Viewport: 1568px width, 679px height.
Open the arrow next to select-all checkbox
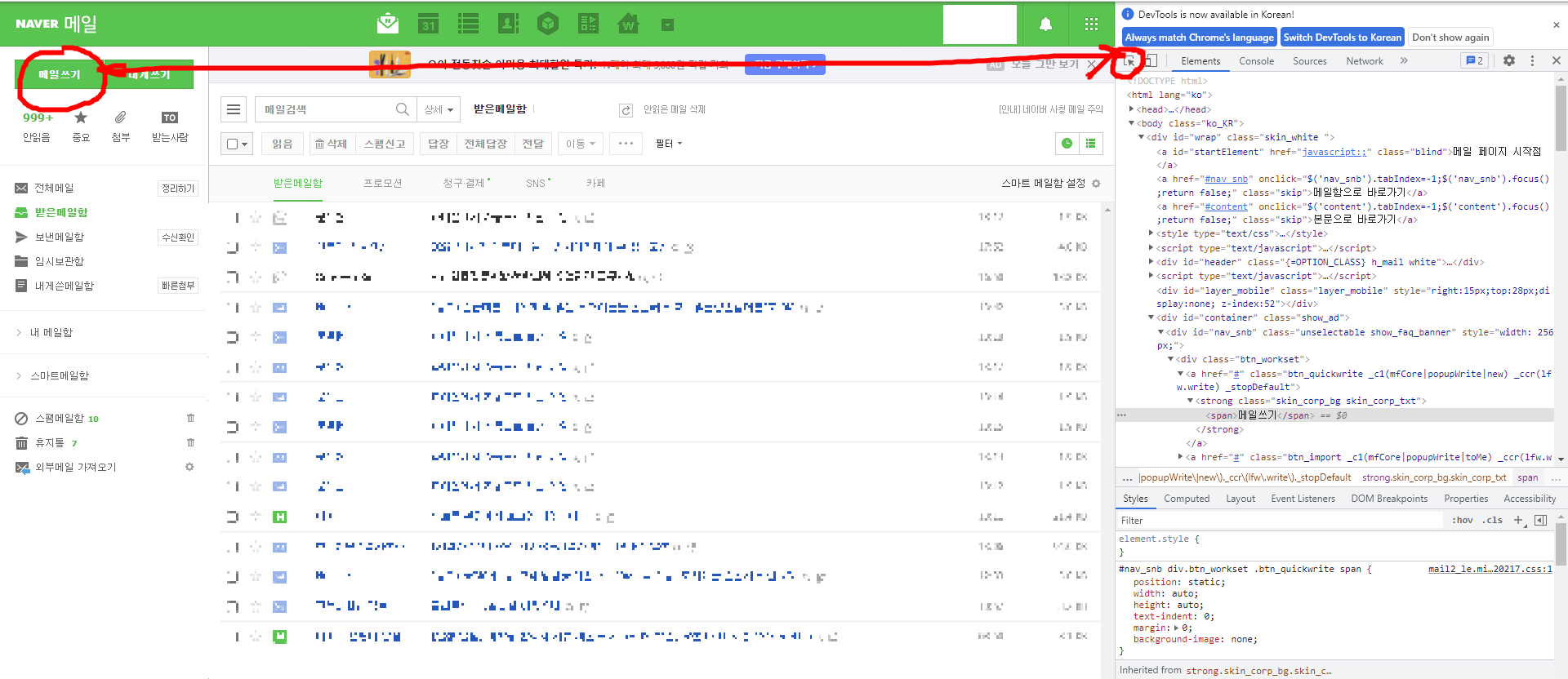[244, 144]
